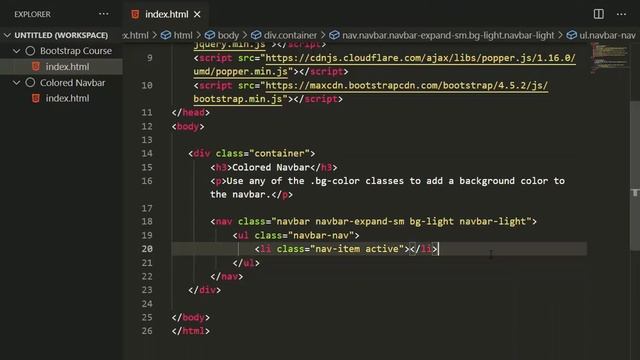Click the "navbar-nav" class value on line 19
The width and height of the screenshot is (640, 360).
(321, 235)
